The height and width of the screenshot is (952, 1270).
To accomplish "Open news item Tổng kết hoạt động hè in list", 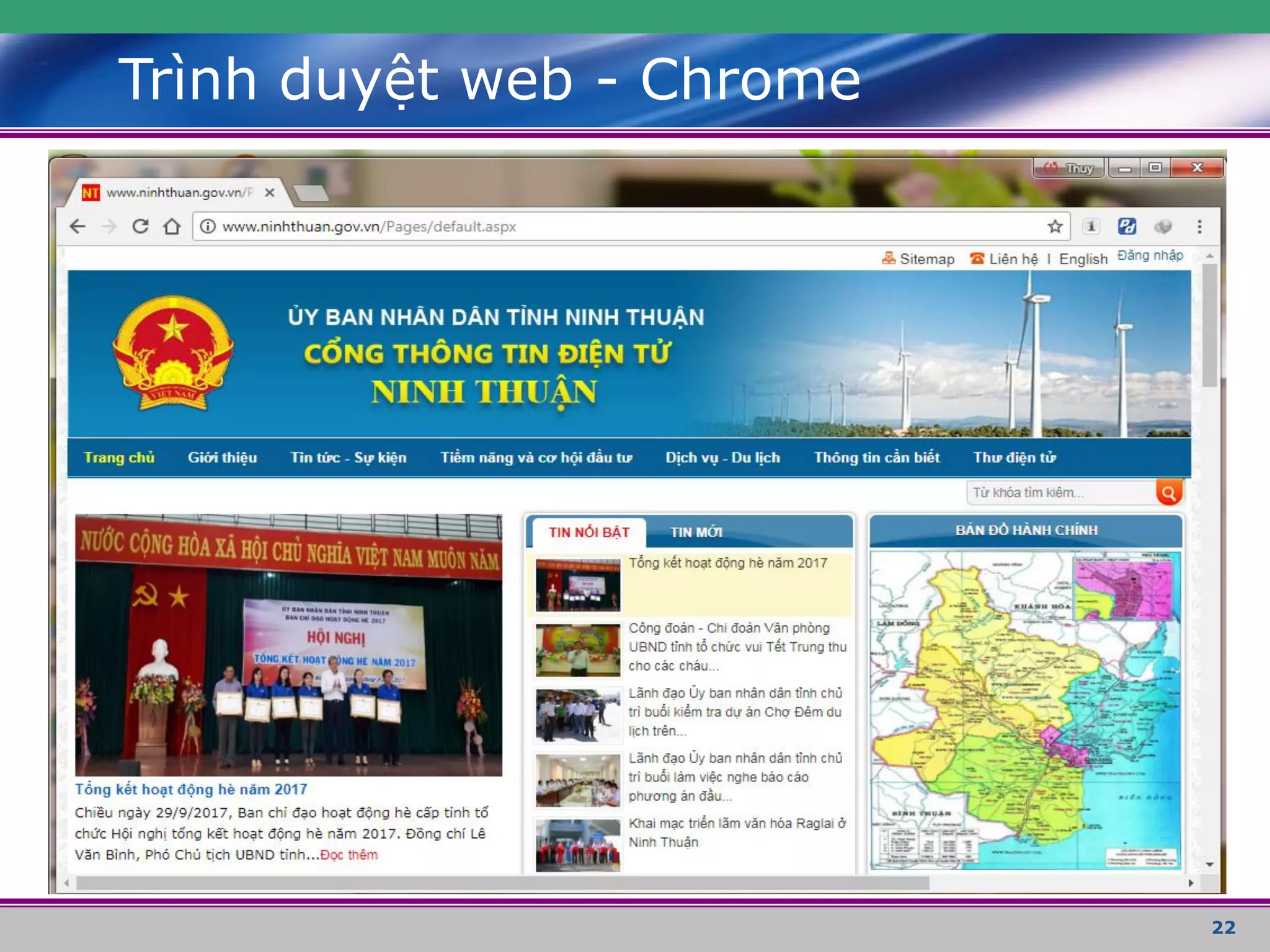I will [728, 563].
